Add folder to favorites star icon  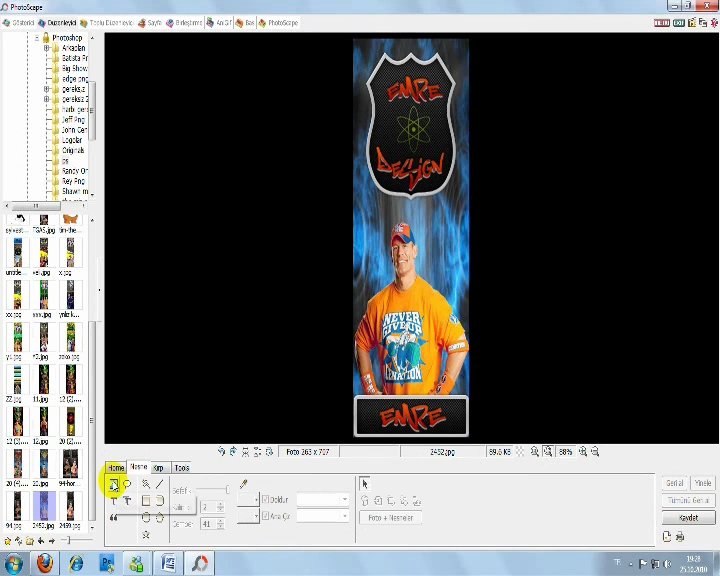pos(7,541)
